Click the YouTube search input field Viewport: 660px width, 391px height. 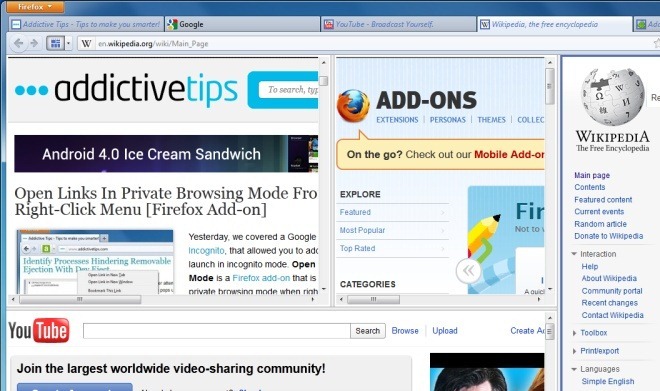(x=217, y=331)
